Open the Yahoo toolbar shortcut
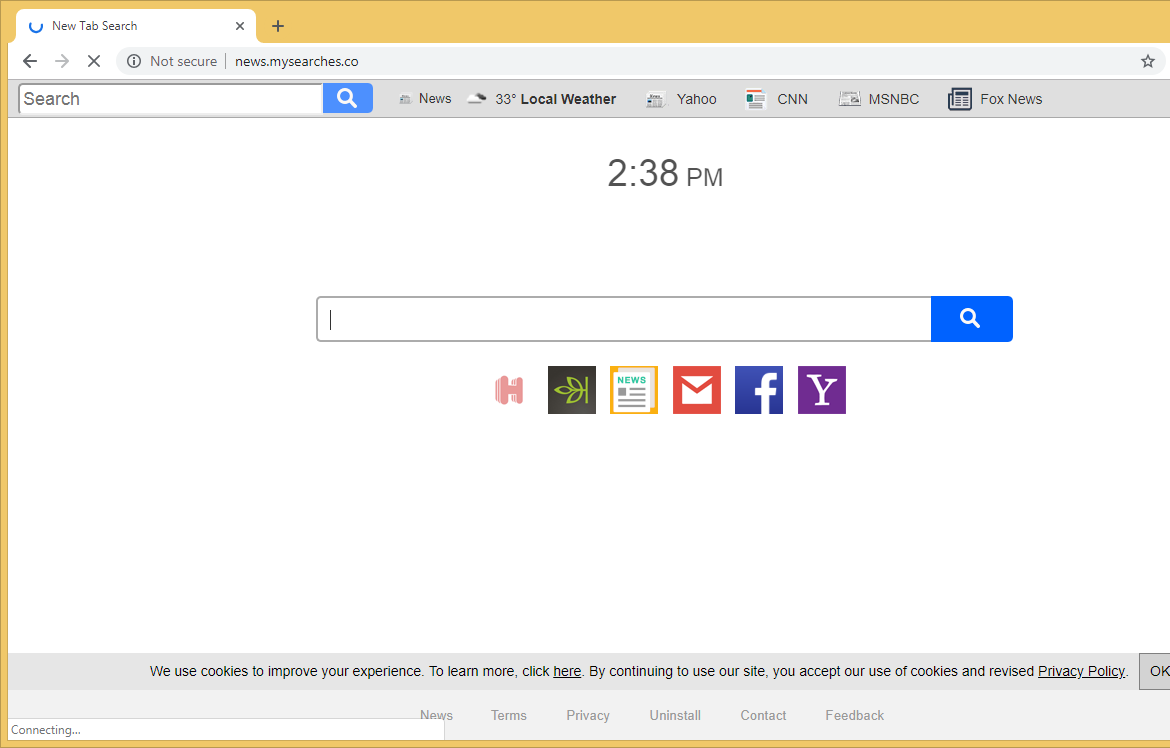This screenshot has height=748, width=1170. [681, 99]
